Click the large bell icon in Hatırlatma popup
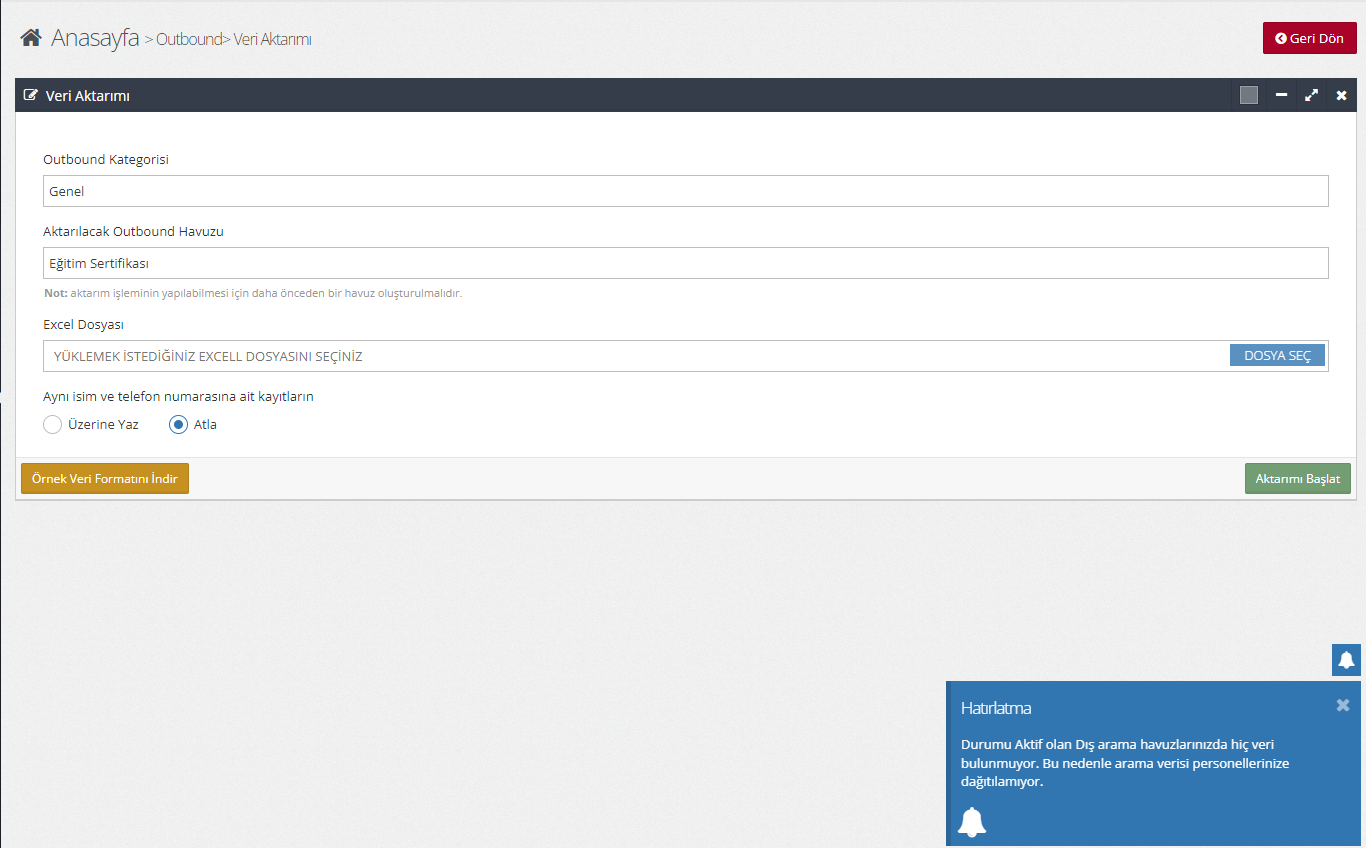The image size is (1366, 848). point(972,821)
